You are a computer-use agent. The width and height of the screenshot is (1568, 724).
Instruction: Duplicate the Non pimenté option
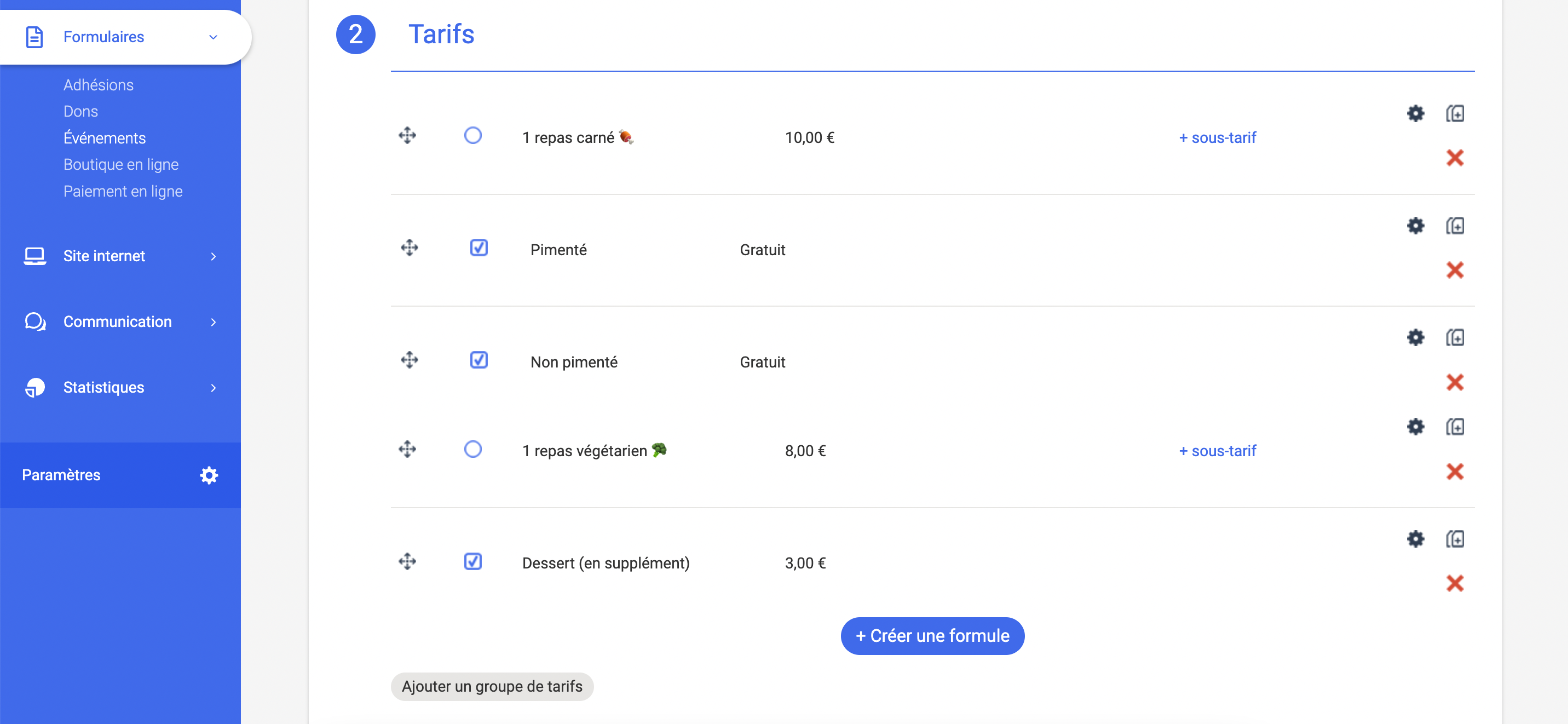1455,337
